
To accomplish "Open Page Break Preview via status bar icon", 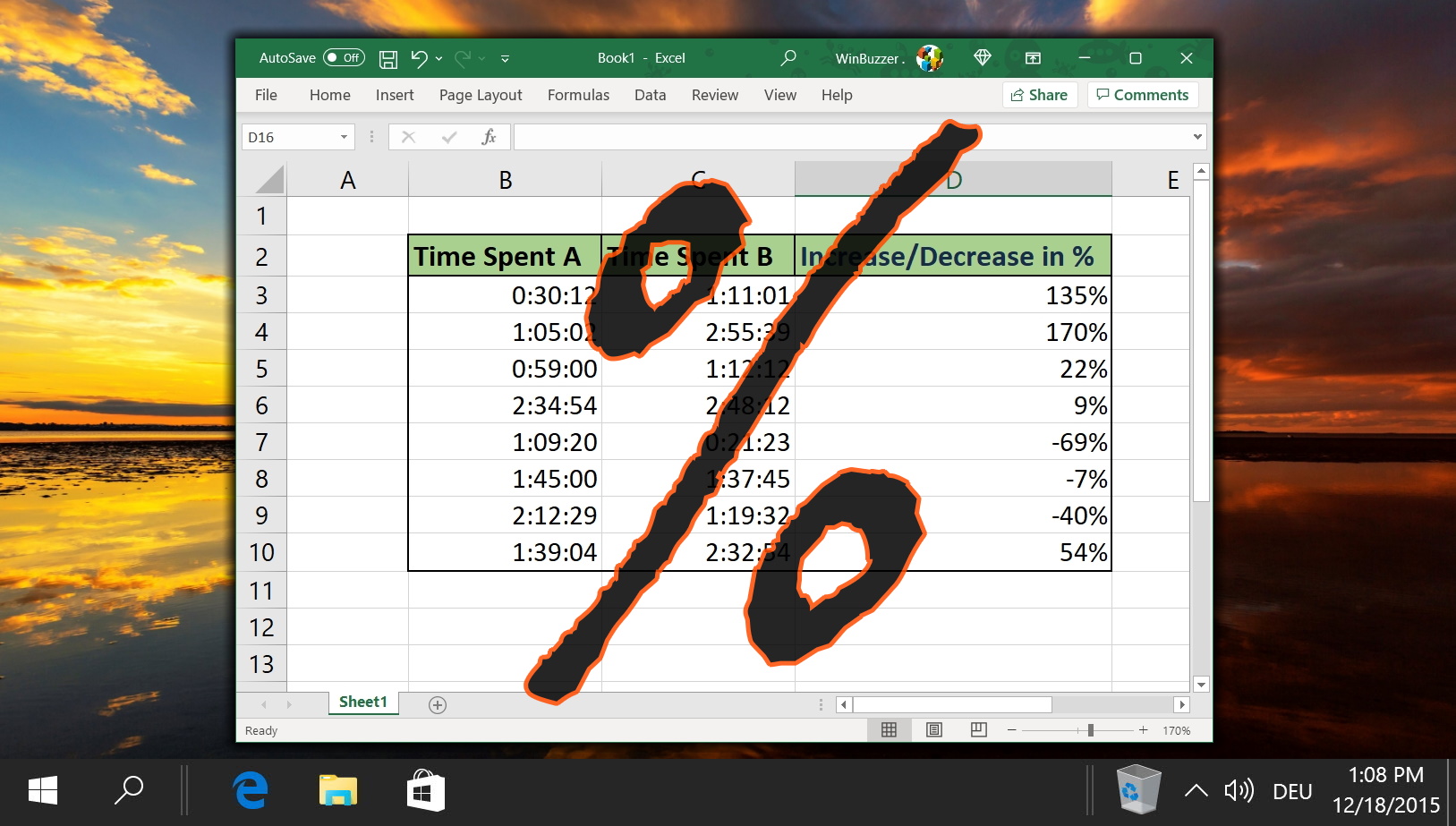I will (978, 729).
